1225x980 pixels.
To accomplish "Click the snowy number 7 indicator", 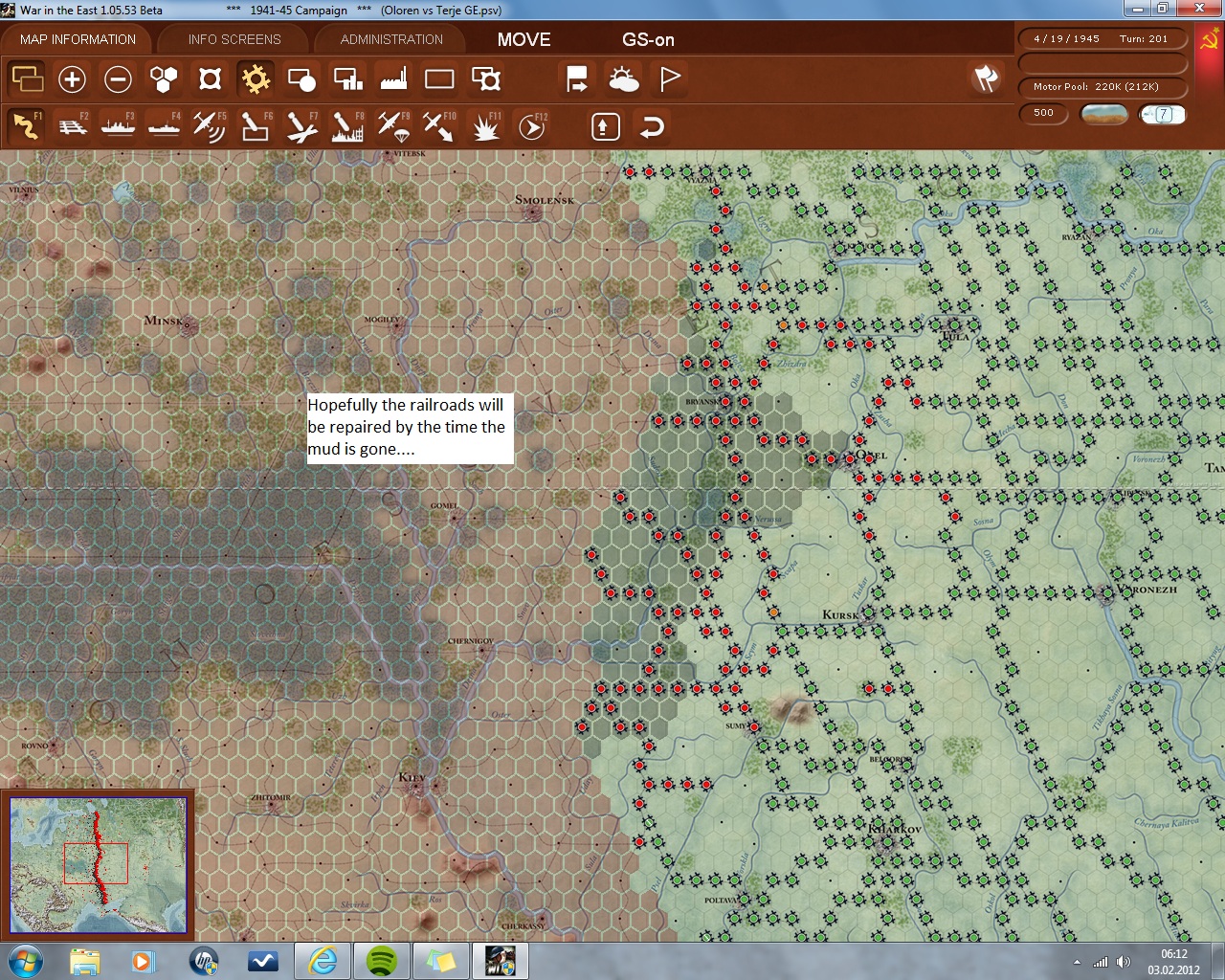I will pos(1163,114).
